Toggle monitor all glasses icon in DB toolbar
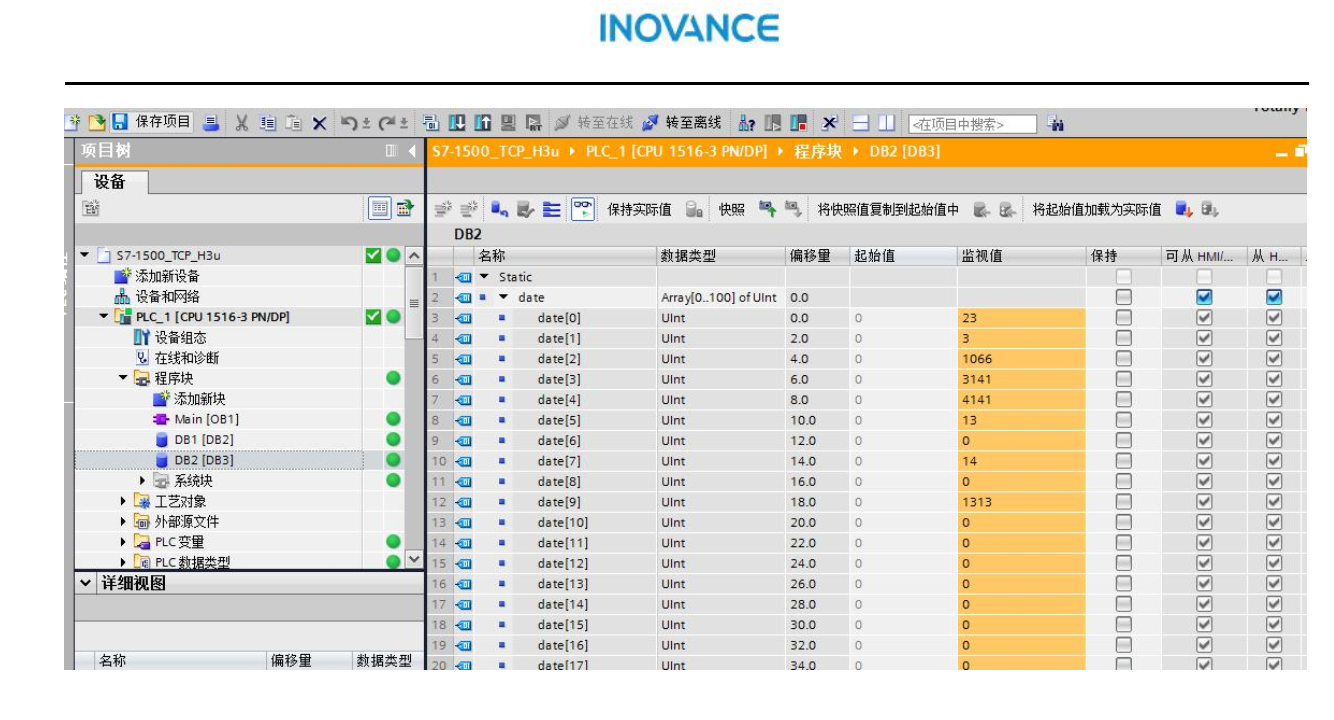The image size is (1334, 720). click(582, 209)
